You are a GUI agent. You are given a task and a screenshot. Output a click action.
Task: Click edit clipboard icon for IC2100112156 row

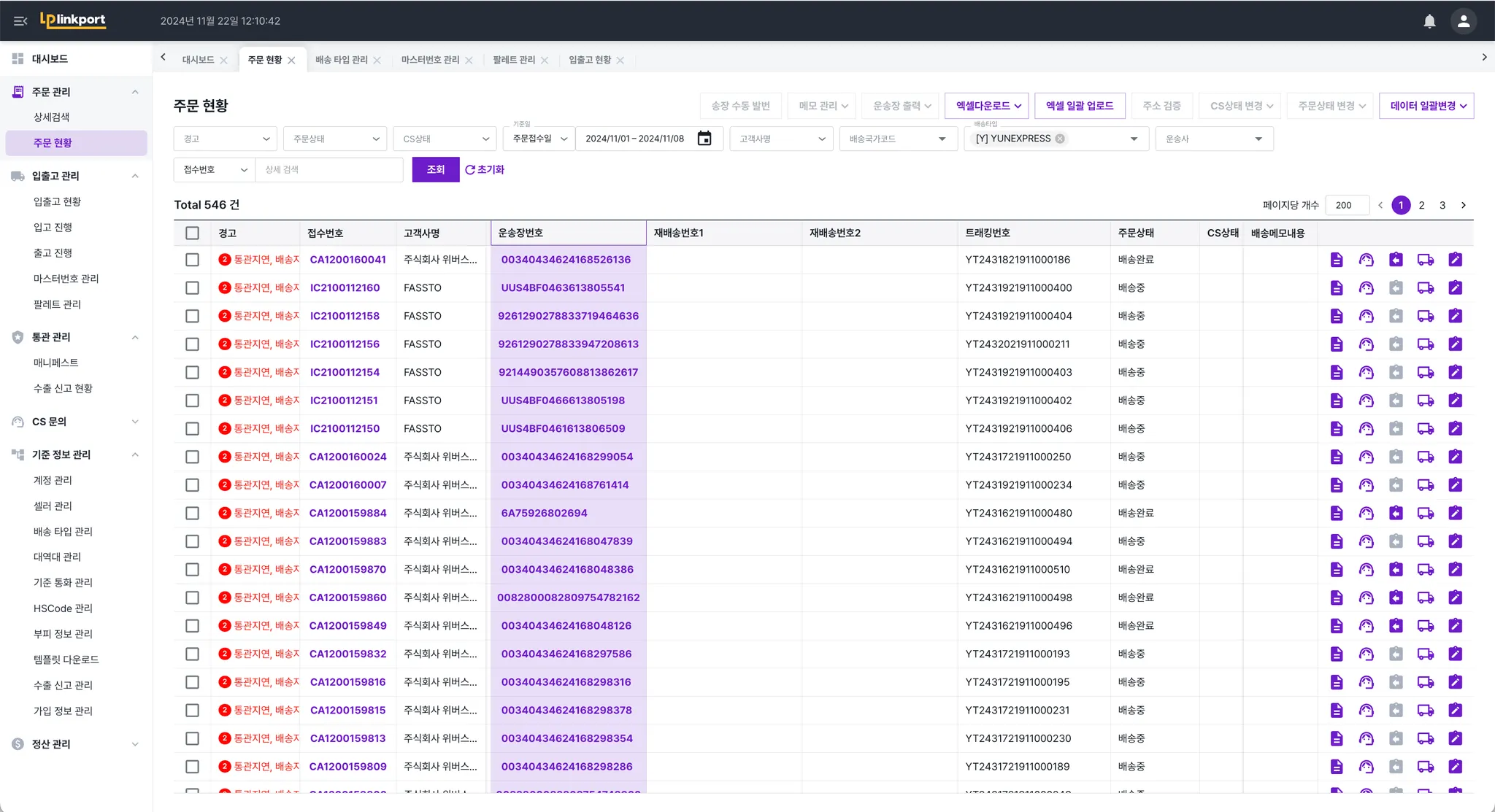[x=1455, y=344]
